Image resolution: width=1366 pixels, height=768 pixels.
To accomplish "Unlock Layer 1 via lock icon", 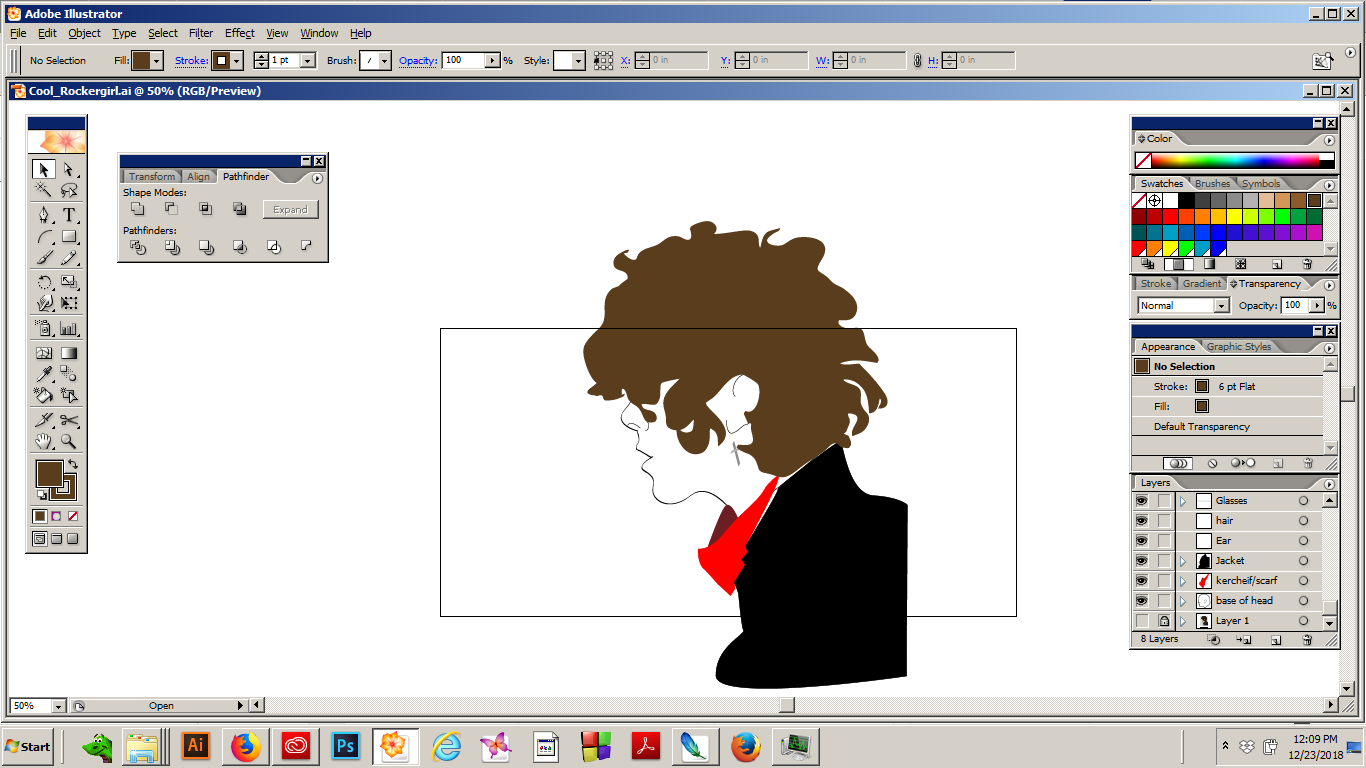I will pos(1164,621).
